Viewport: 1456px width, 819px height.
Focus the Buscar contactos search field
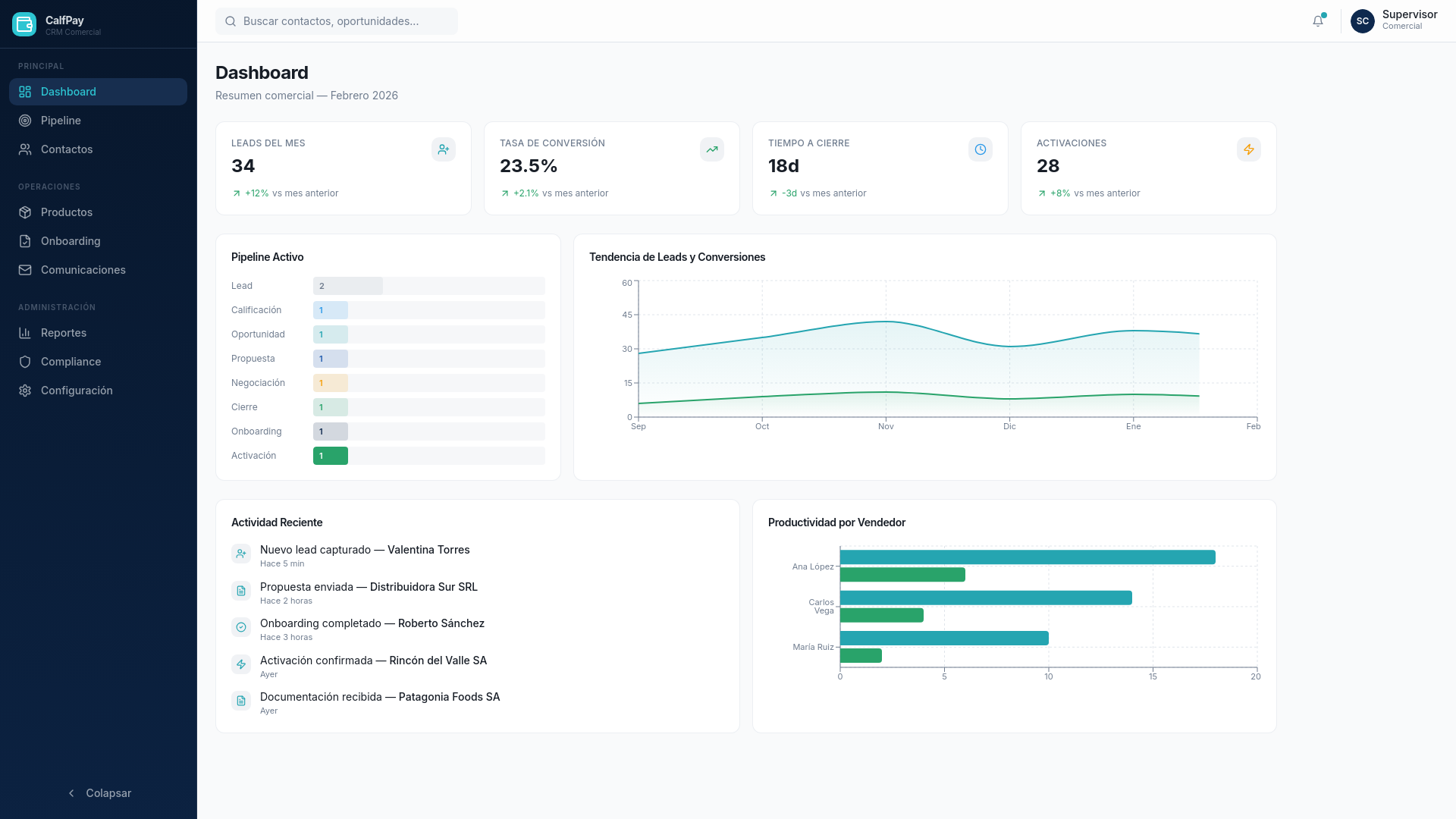point(337,21)
